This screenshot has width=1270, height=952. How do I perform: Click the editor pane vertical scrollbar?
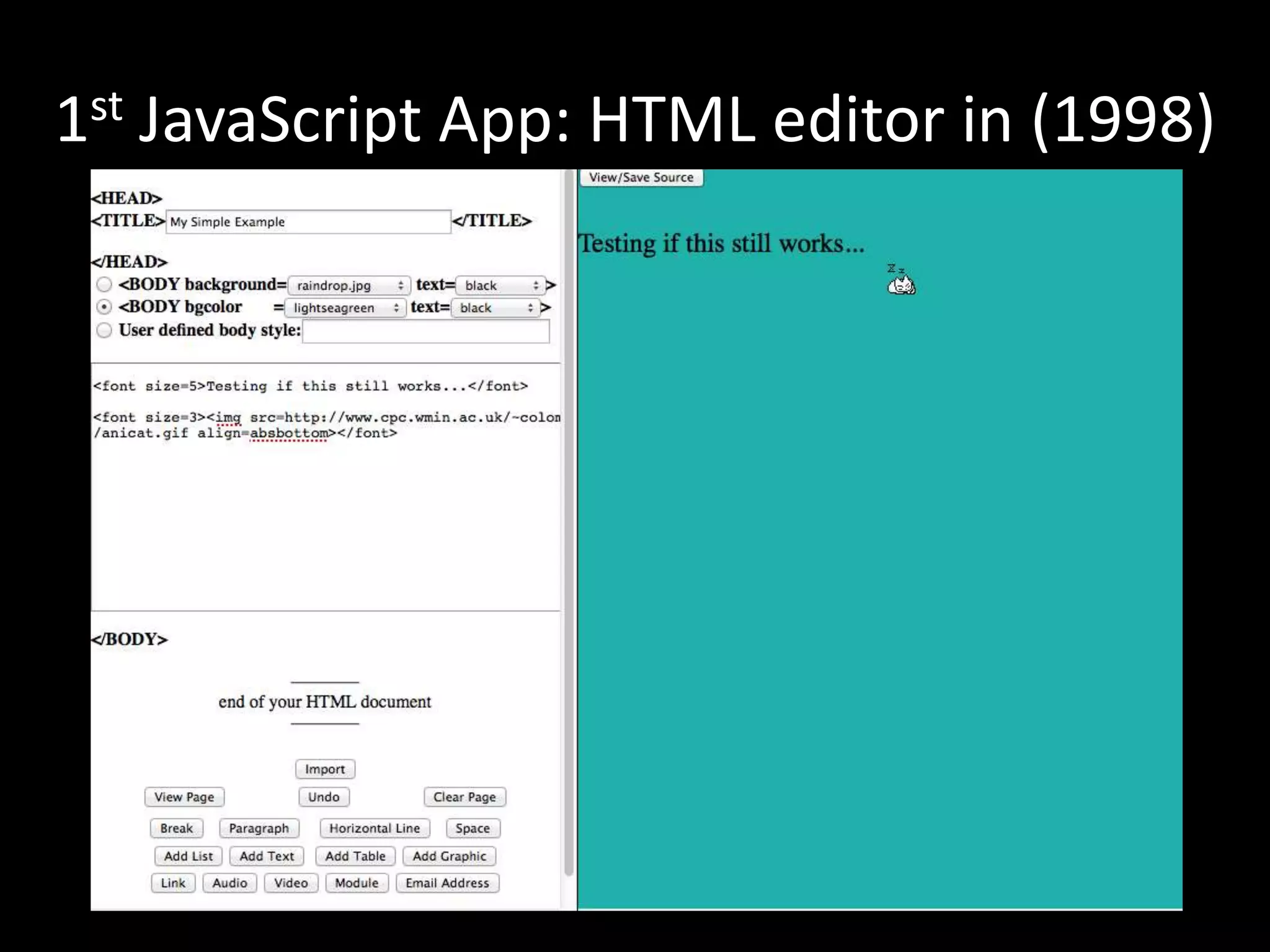click(x=569, y=522)
